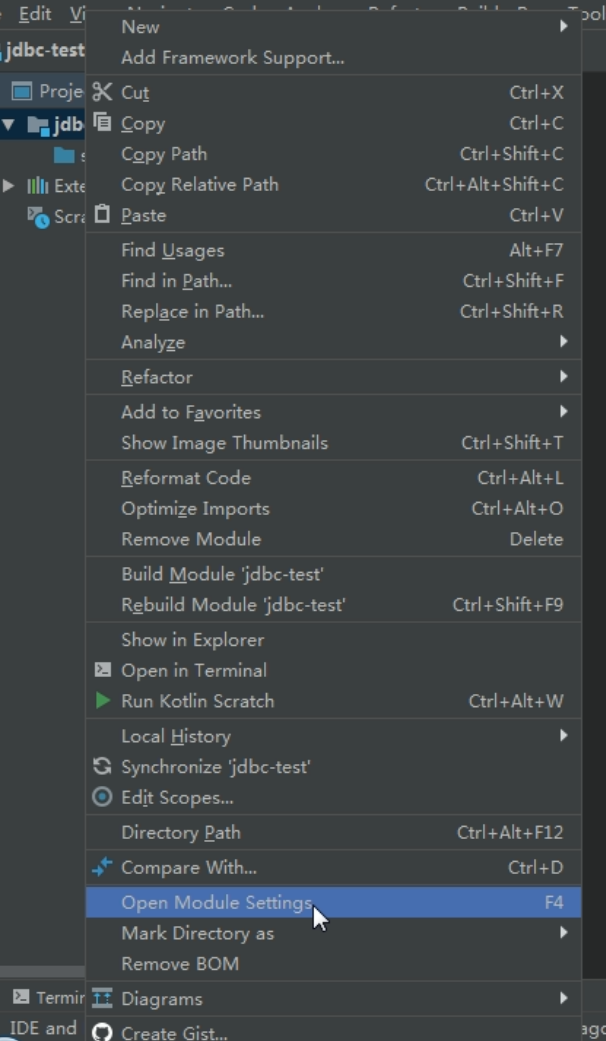
Task: Click the Paste clipboard icon
Action: point(102,214)
